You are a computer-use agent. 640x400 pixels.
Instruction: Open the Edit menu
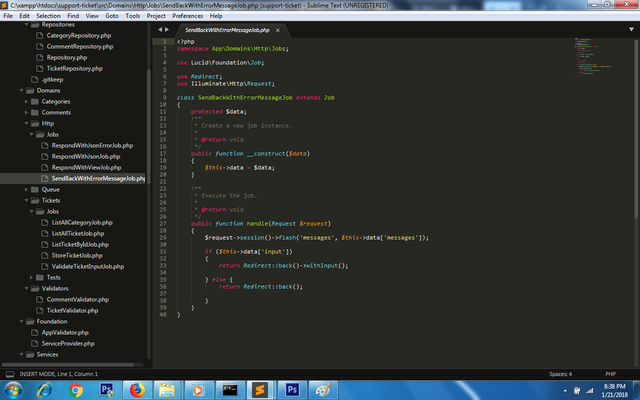[24, 16]
